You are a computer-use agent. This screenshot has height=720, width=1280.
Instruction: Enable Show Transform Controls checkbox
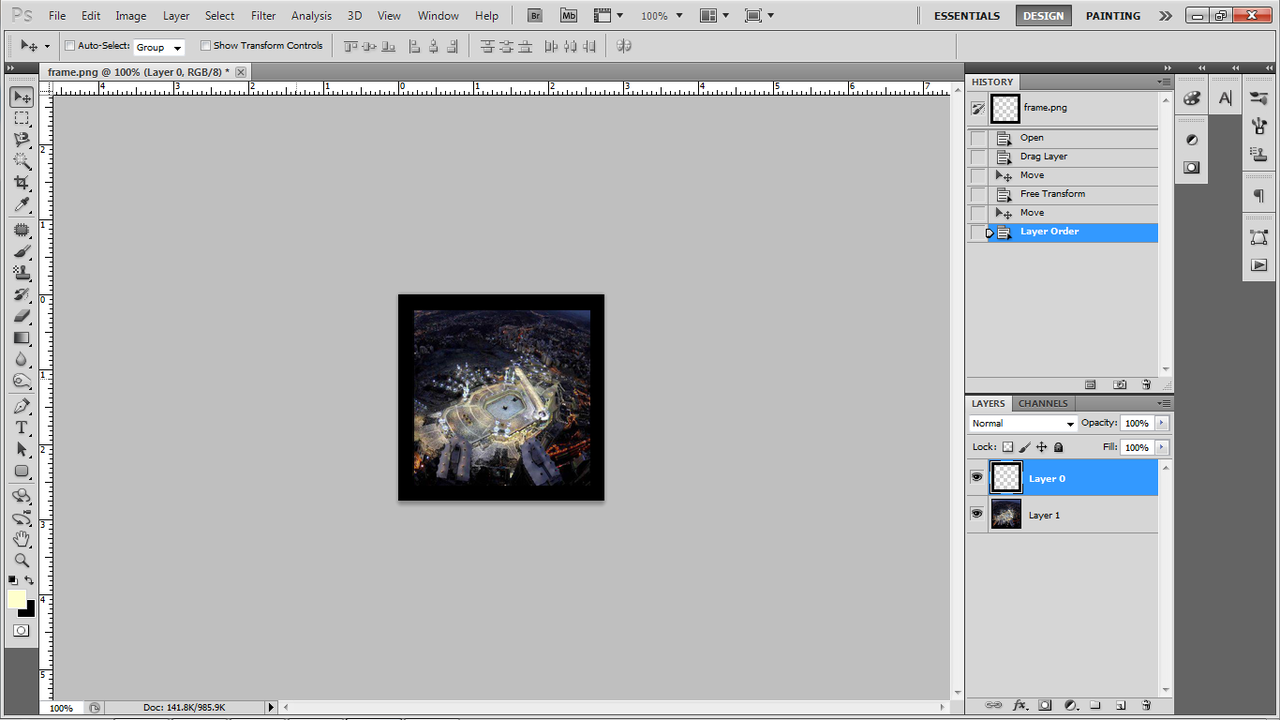click(x=206, y=46)
